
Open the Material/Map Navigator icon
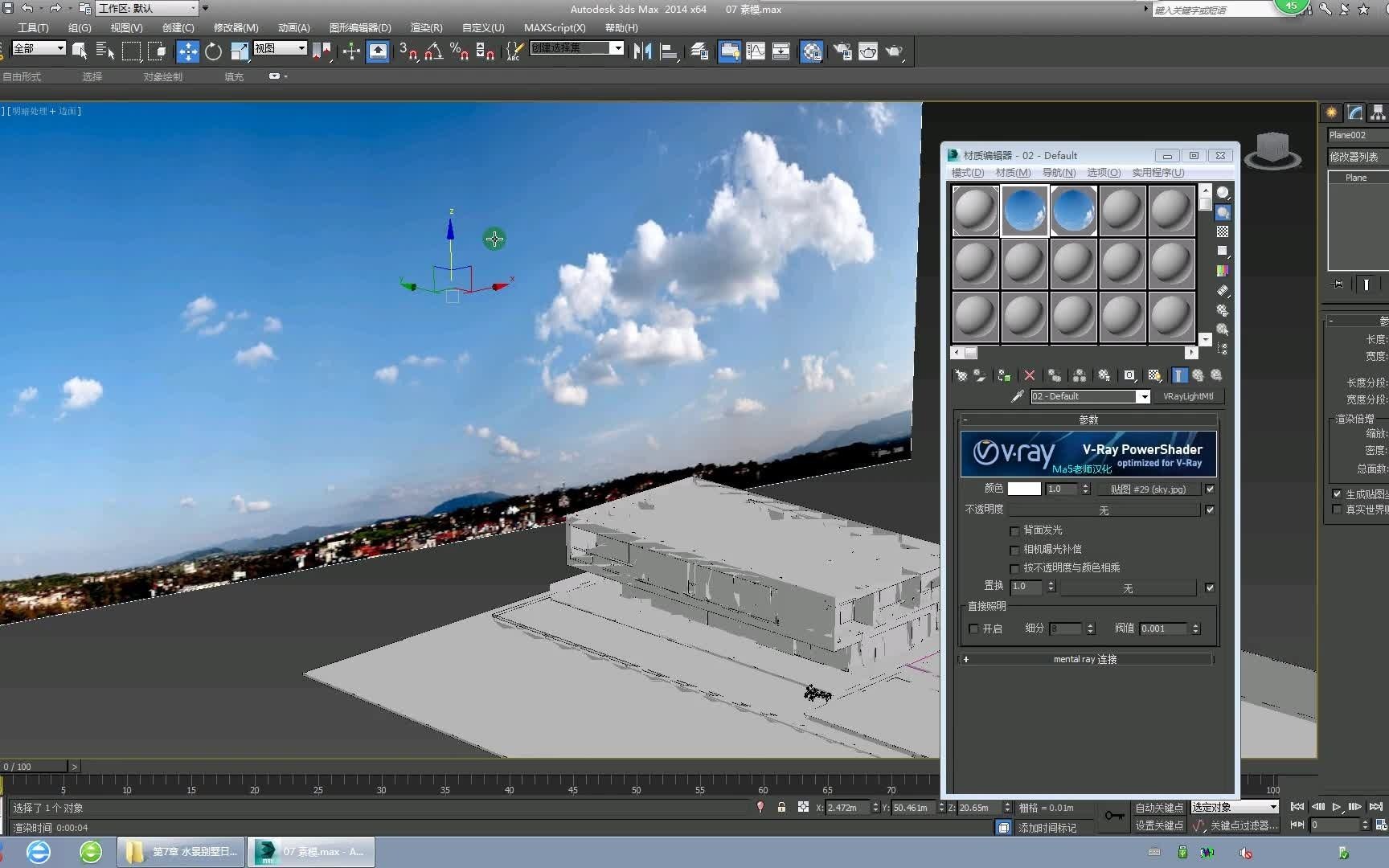coord(1223,348)
